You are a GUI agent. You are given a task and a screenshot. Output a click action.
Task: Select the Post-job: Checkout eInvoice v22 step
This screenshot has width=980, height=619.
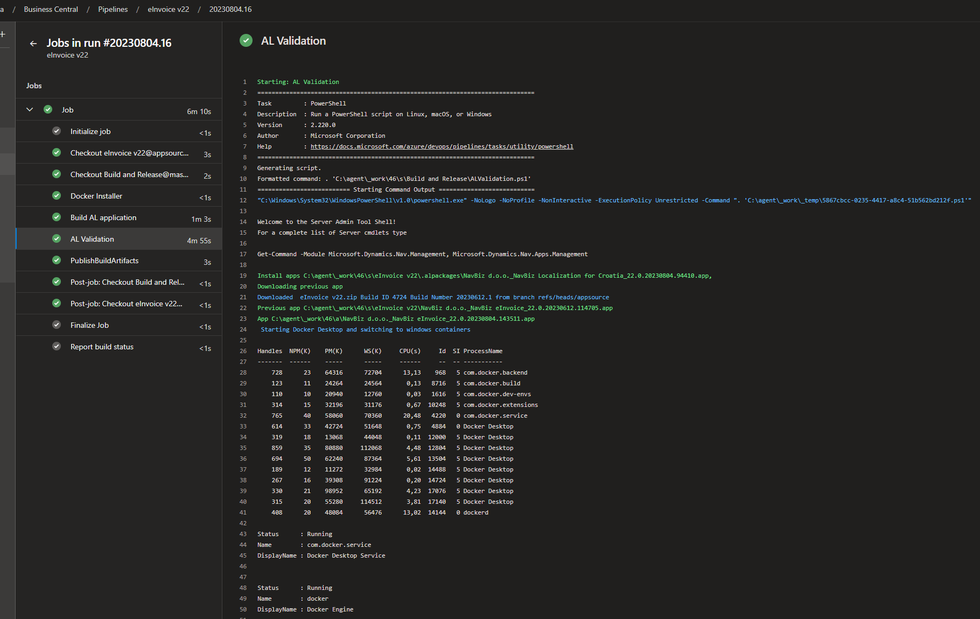(x=119, y=304)
